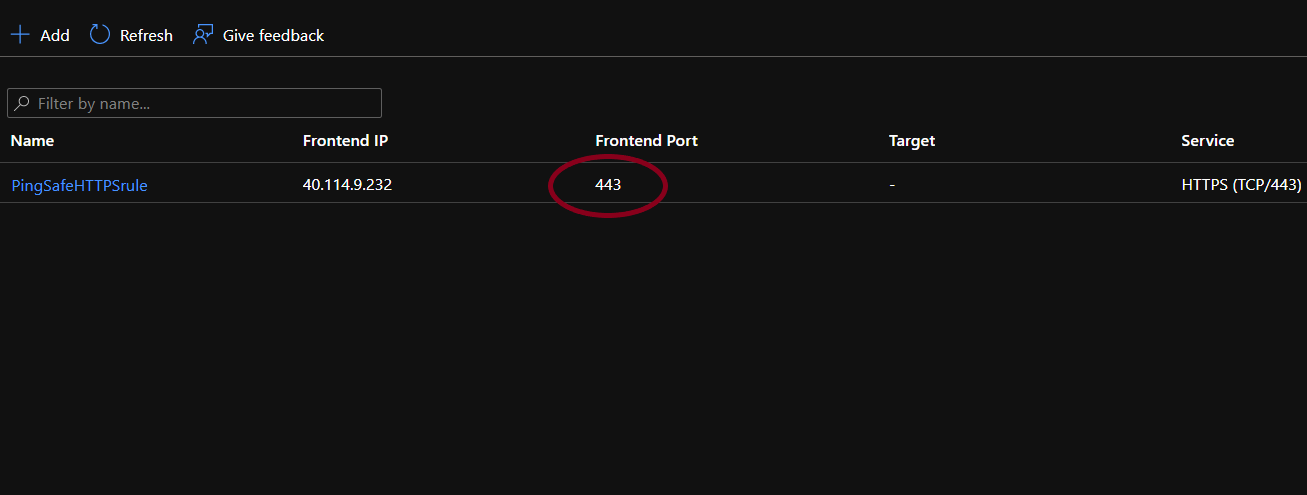Click the empty gap between rule name and IP

click(x=225, y=185)
